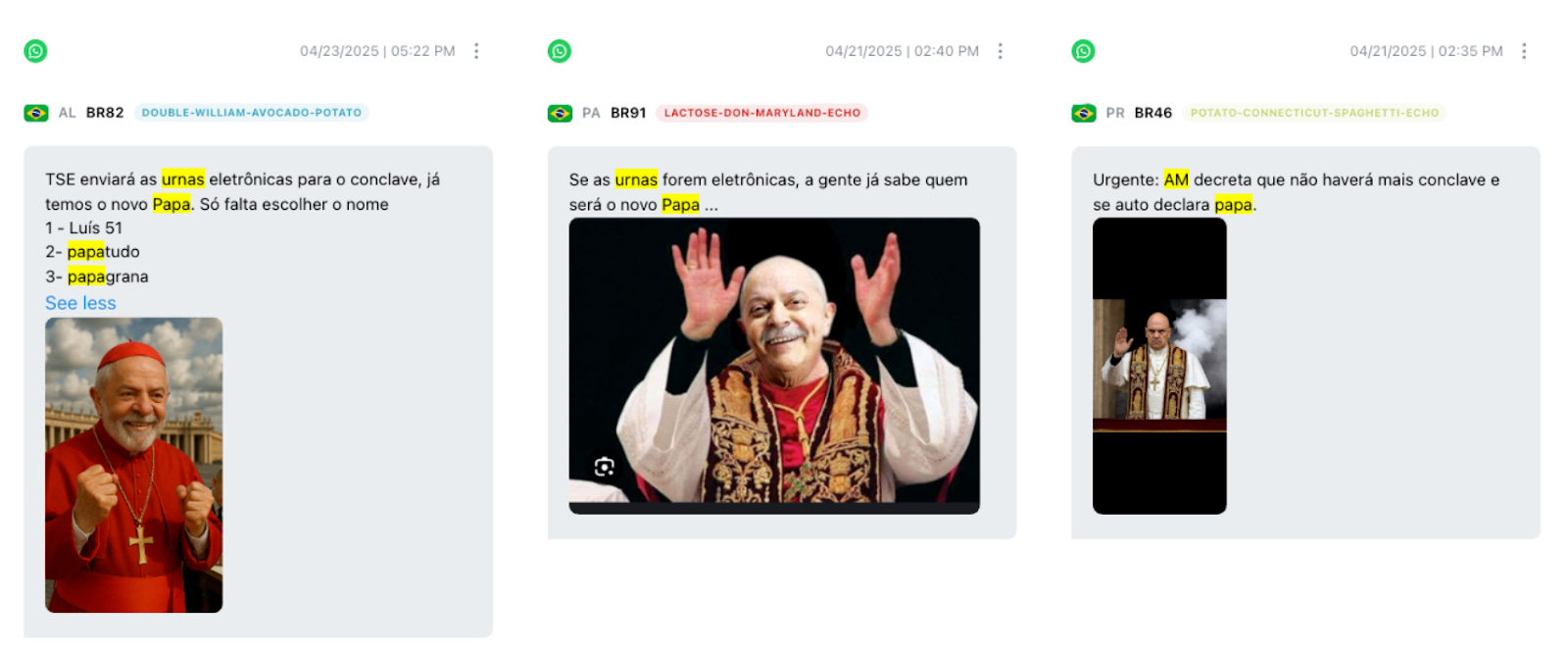The image size is (1568, 654).
Task: Select the DOUBLE-WILLIAM-AVOCADO-POTATO tag
Action: [x=252, y=113]
